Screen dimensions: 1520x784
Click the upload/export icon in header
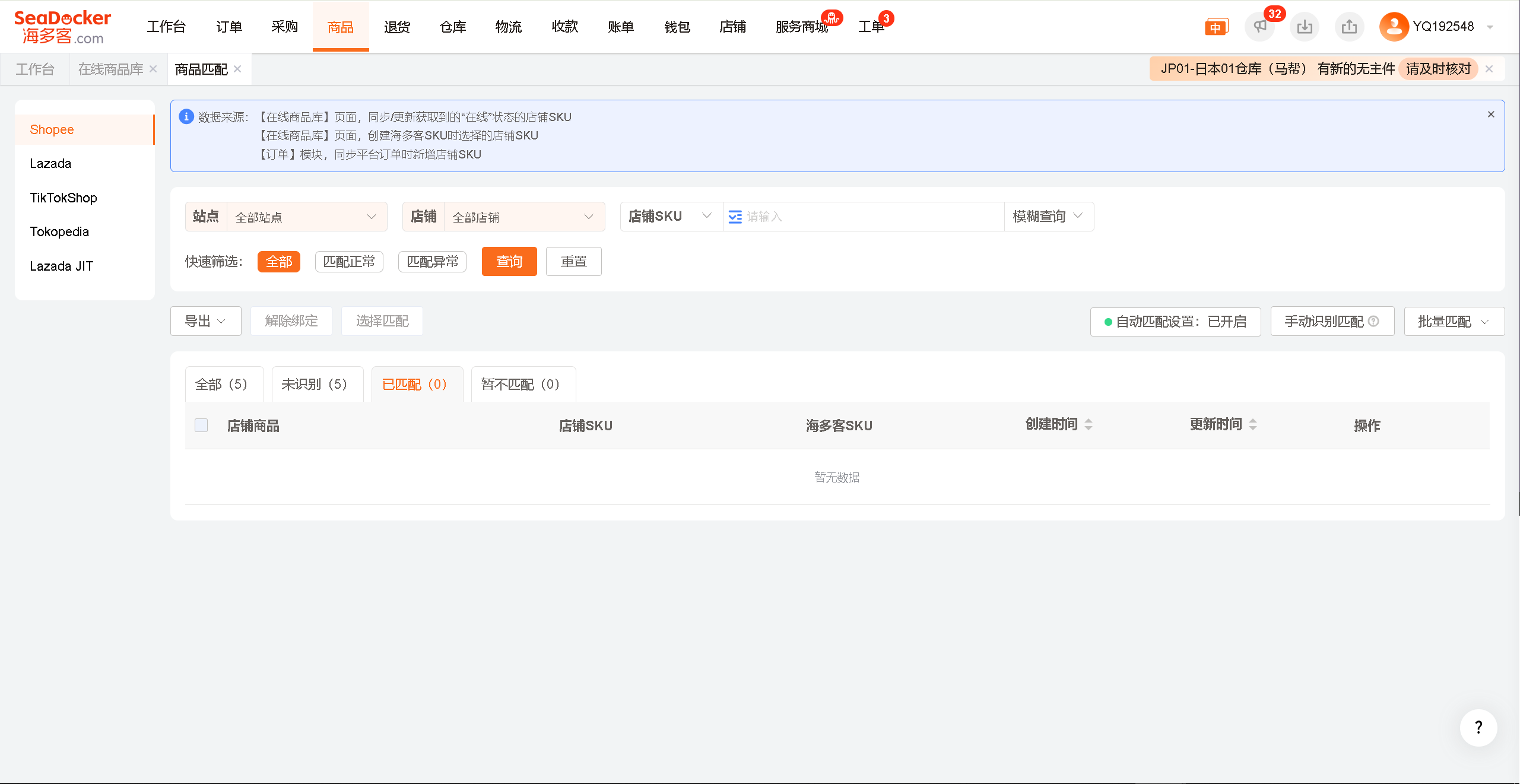(x=1349, y=27)
